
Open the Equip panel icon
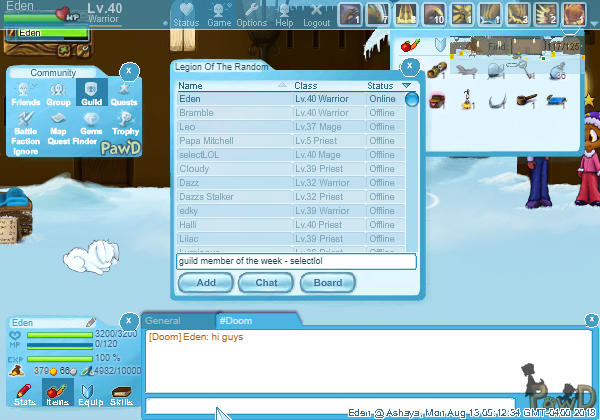(x=89, y=393)
